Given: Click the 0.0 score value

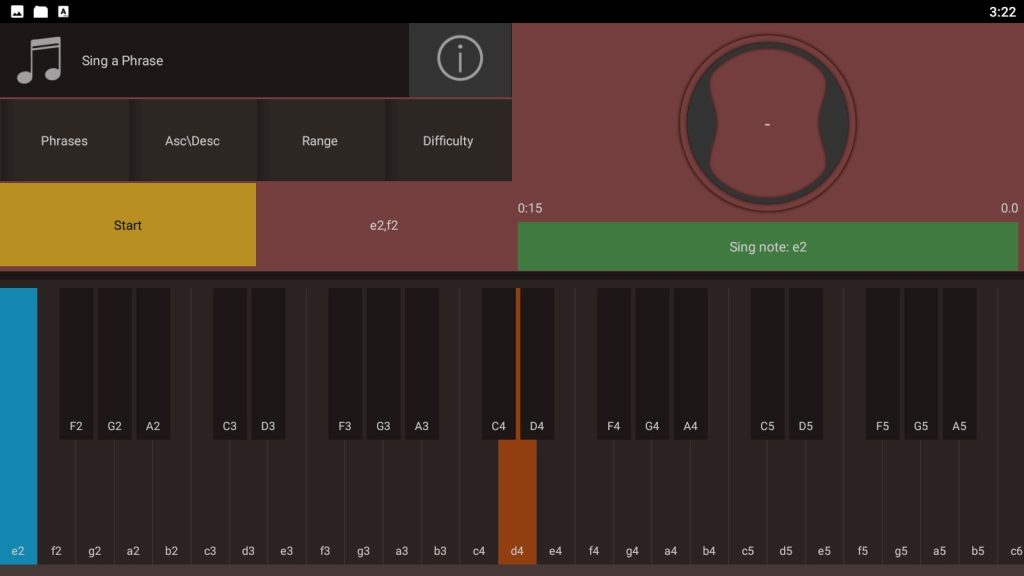Looking at the screenshot, I should click(1009, 208).
